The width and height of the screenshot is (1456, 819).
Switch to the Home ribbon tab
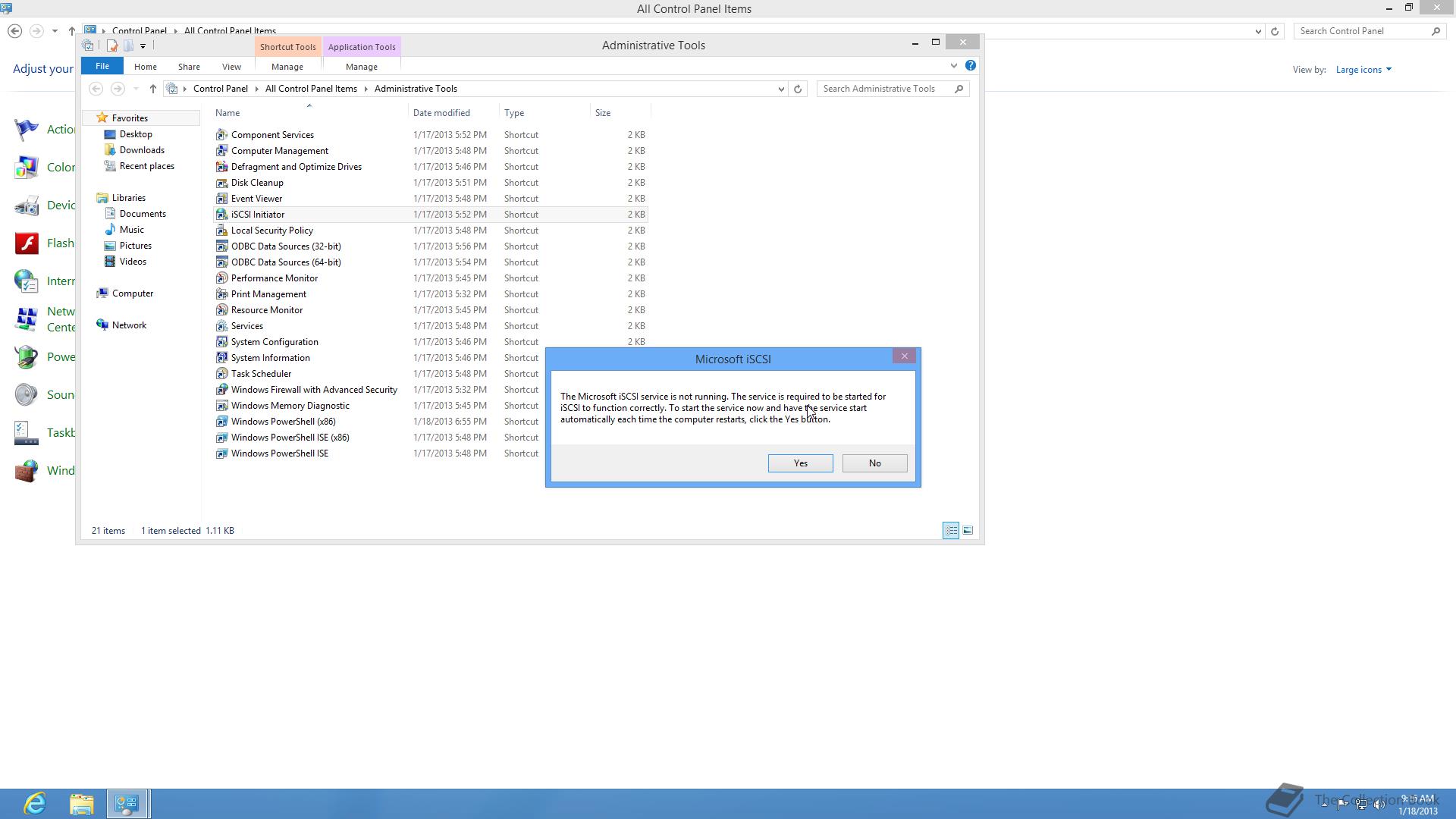click(x=146, y=67)
